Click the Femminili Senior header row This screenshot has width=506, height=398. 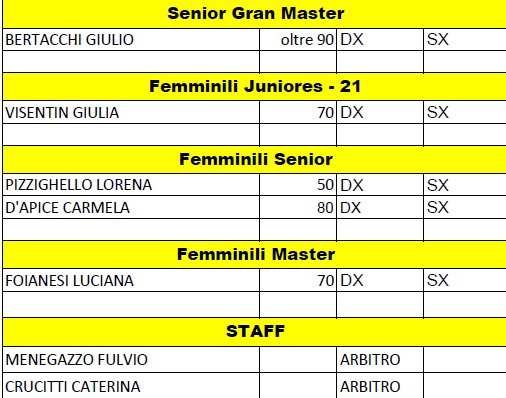click(x=254, y=159)
